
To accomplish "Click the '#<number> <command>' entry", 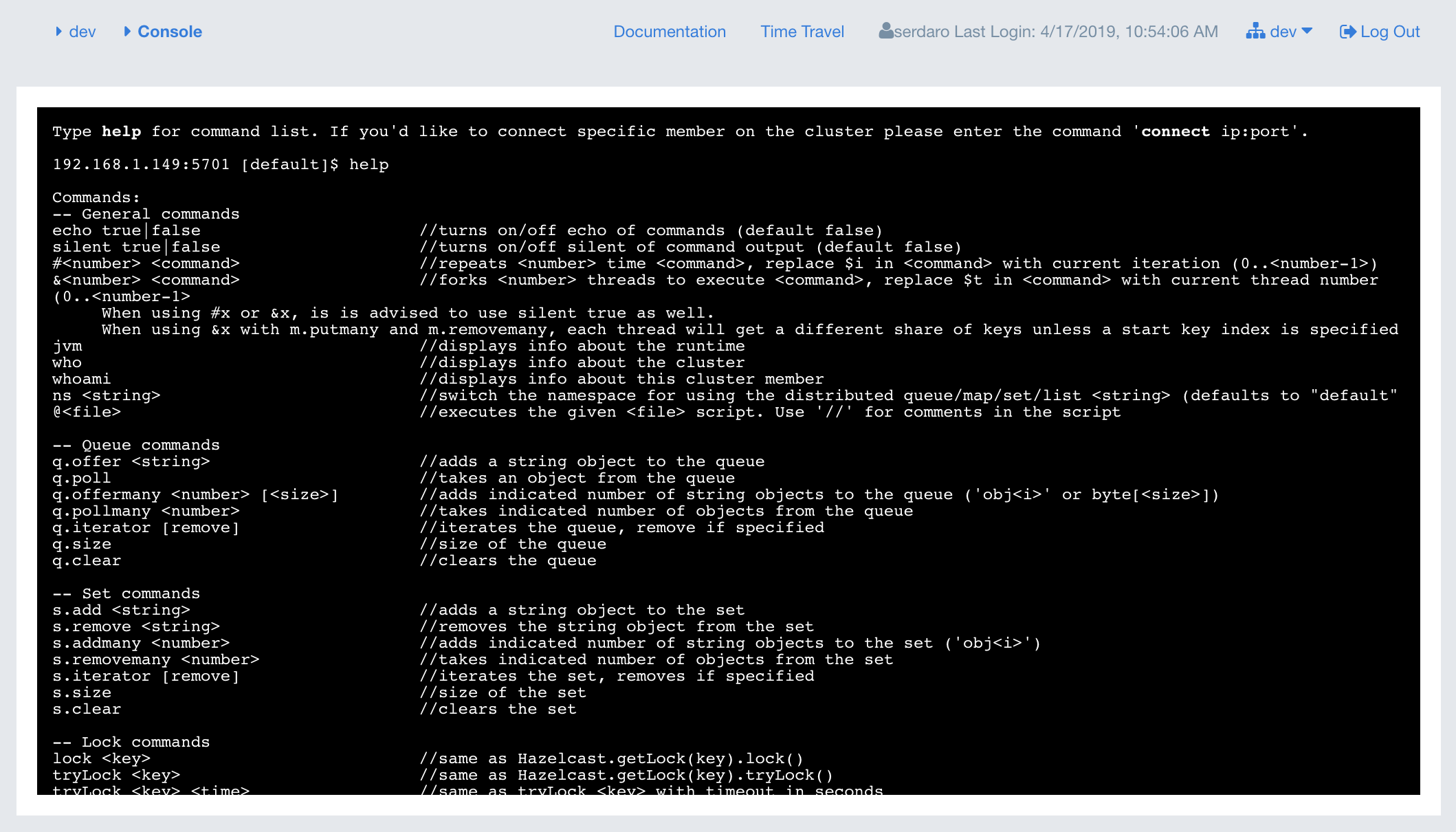I will tap(146, 263).
